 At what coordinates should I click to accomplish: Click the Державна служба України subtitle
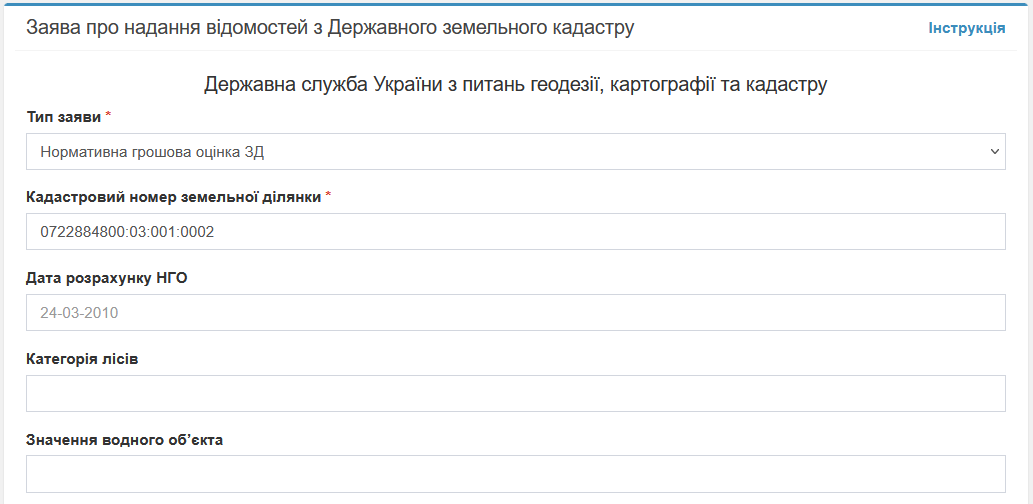515,85
